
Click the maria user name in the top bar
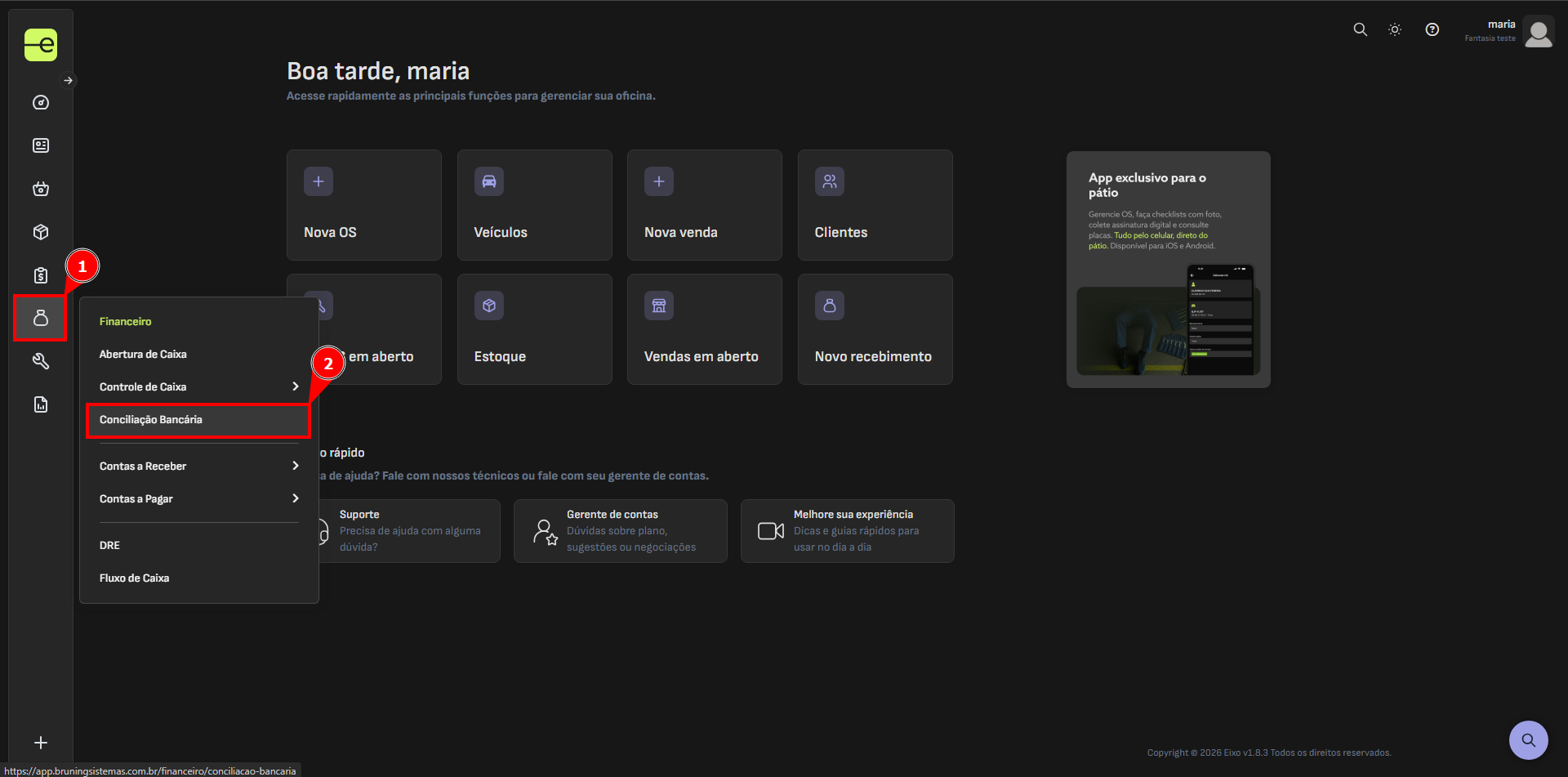[1501, 25]
